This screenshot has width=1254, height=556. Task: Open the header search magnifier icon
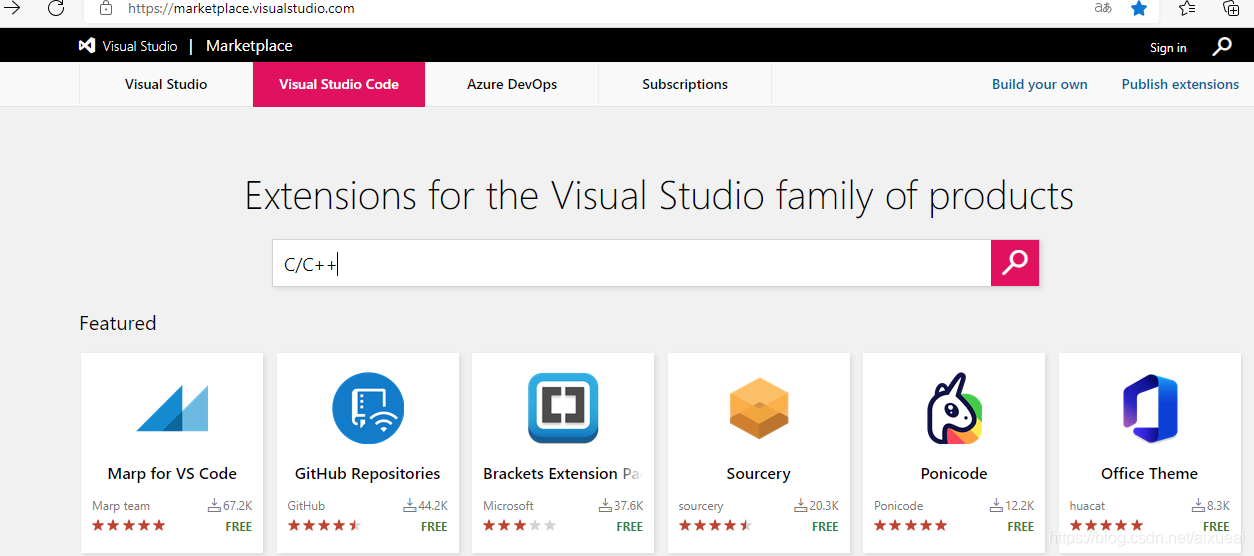(1222, 46)
